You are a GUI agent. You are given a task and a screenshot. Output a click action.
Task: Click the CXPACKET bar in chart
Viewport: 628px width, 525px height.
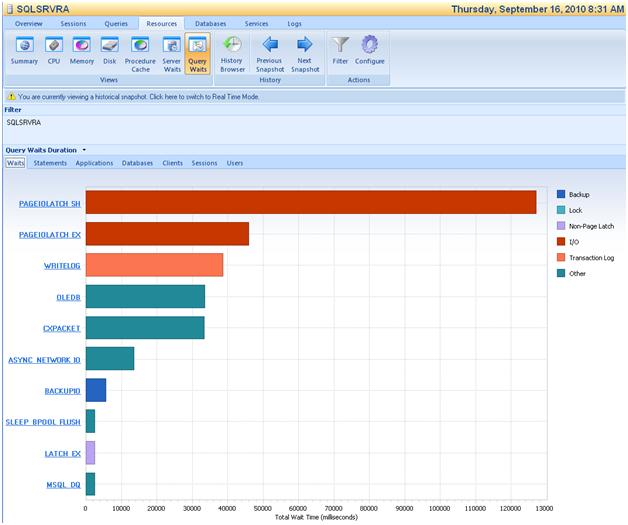[x=145, y=327]
